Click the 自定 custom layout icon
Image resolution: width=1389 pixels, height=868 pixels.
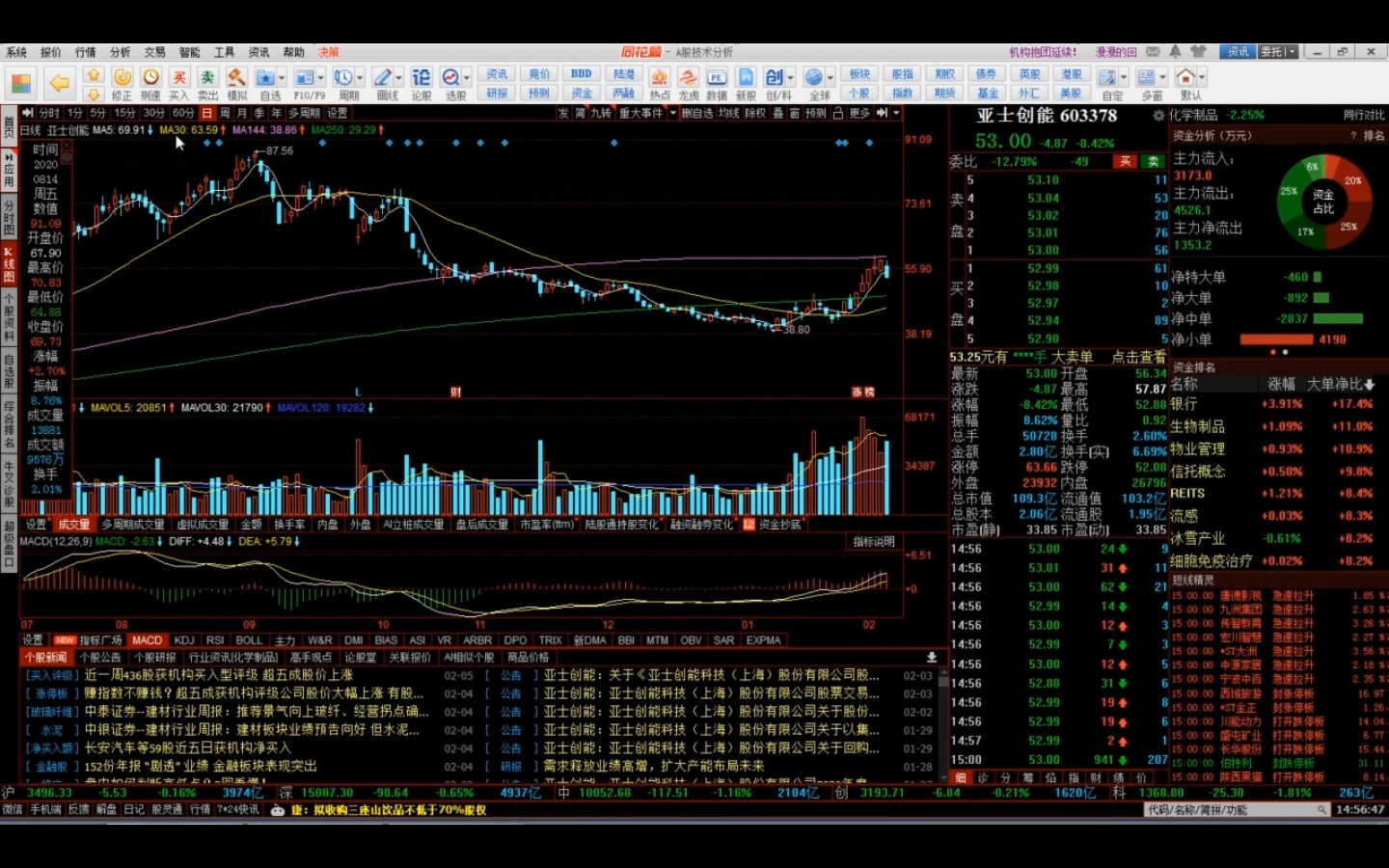(x=1107, y=77)
